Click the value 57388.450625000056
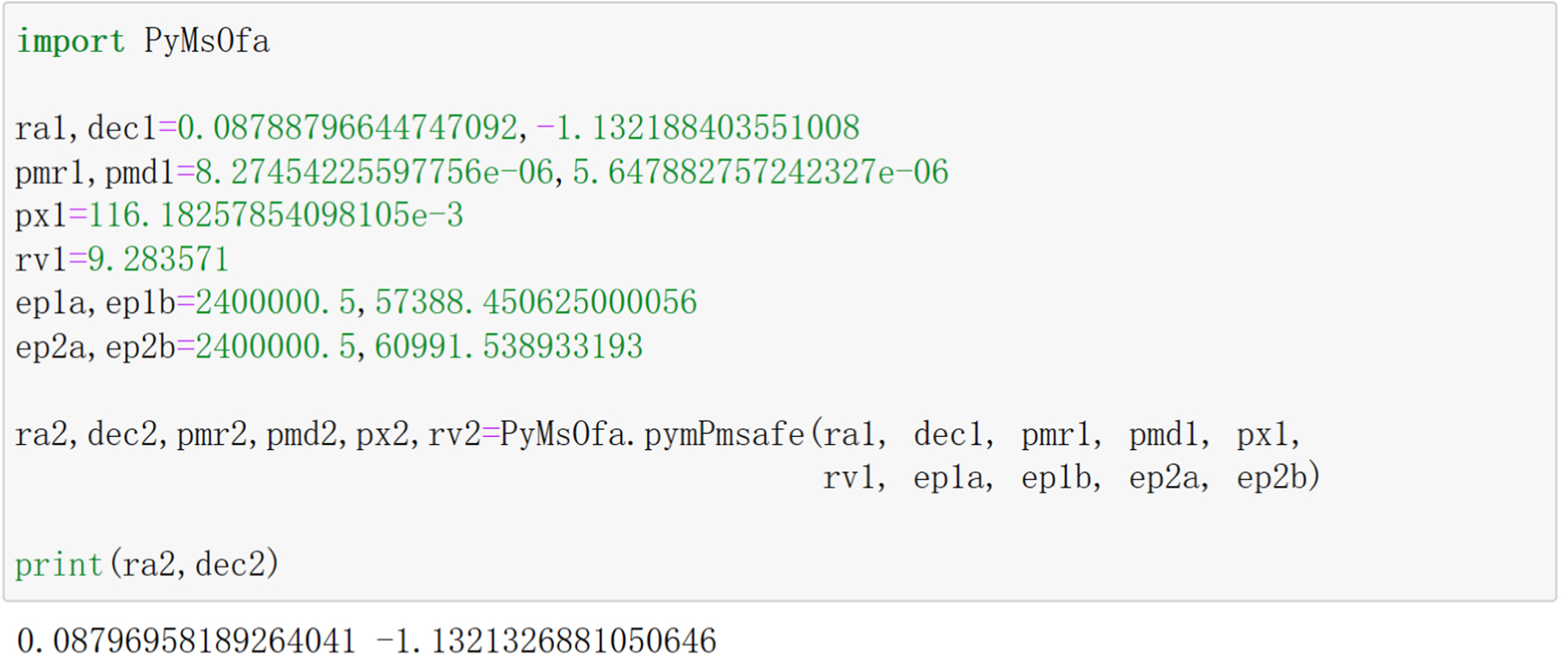Screen dimensions: 1568x656 click(x=536, y=303)
